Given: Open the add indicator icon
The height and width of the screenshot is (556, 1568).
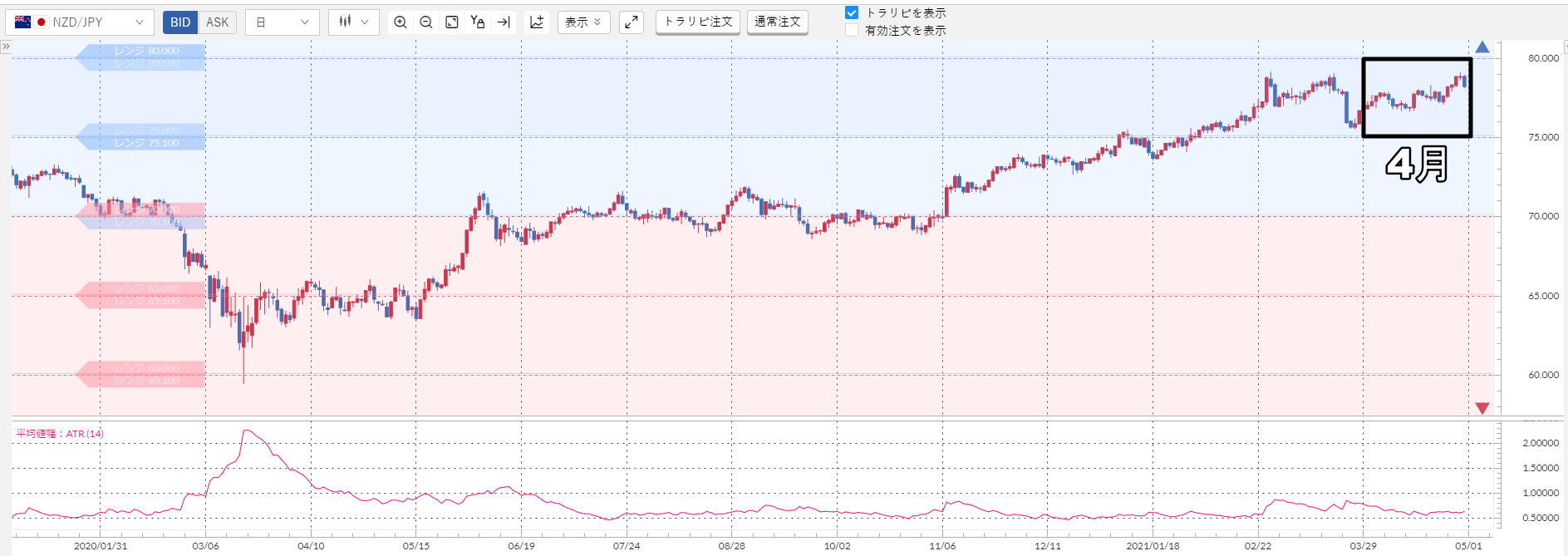Looking at the screenshot, I should [x=537, y=22].
